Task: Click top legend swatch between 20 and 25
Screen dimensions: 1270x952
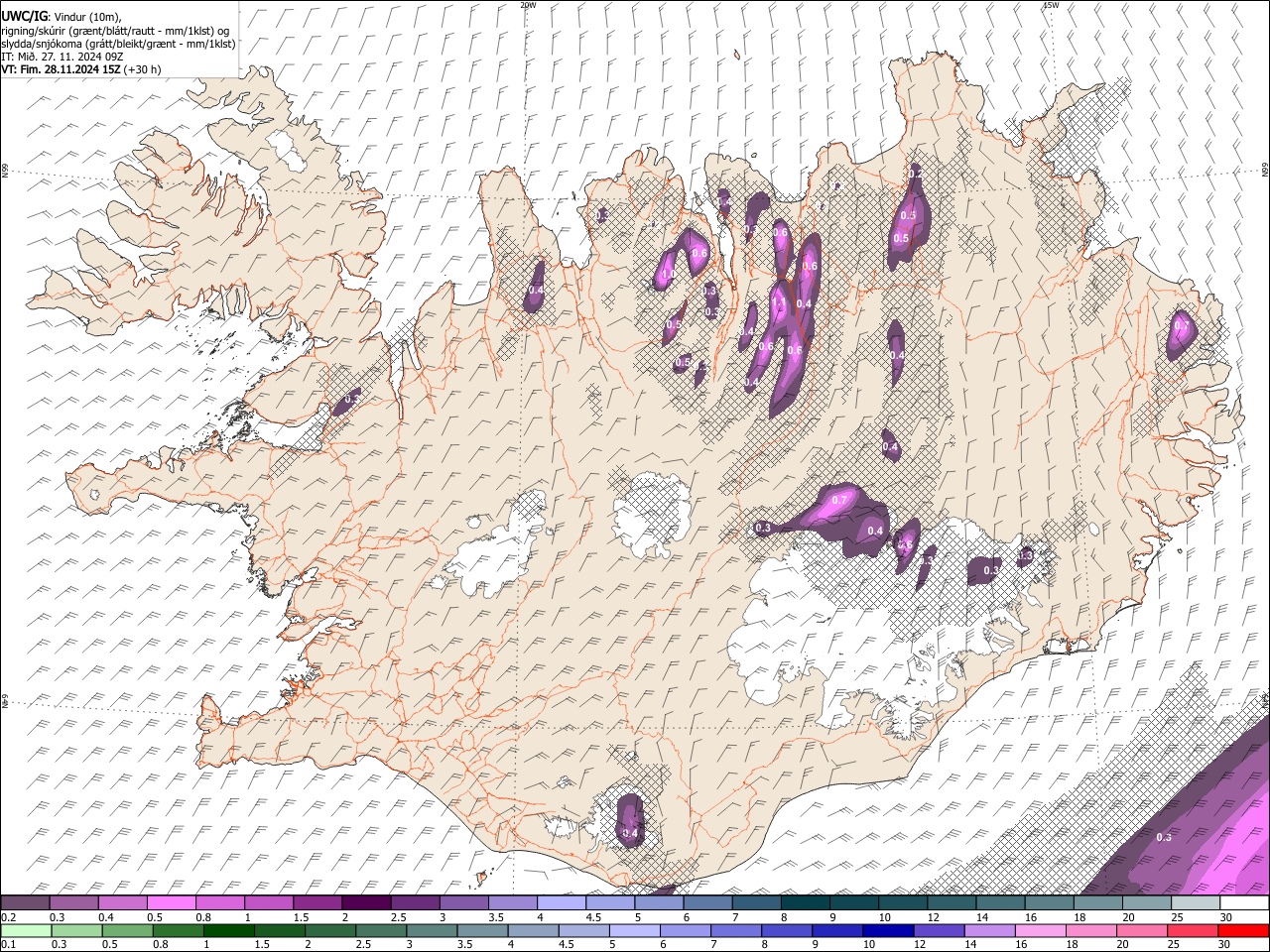Action: point(1147,903)
